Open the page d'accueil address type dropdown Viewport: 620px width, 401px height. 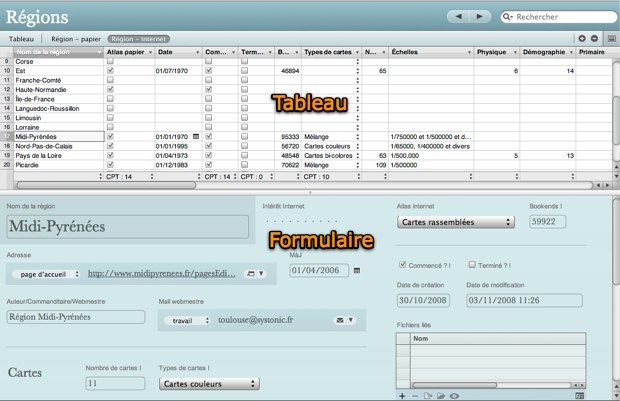click(46, 274)
